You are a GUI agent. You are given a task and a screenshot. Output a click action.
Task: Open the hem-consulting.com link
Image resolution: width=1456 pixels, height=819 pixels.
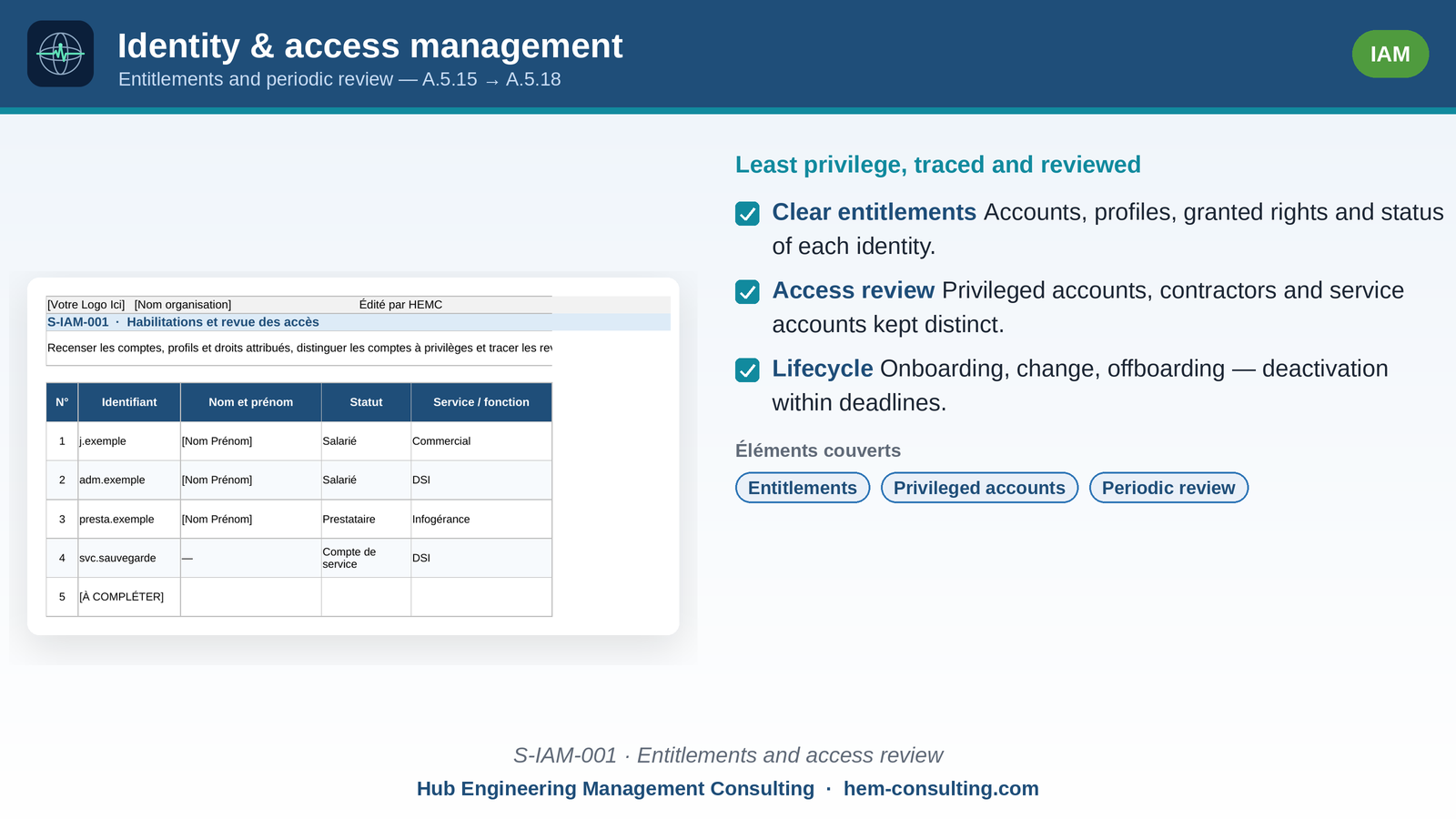pyautogui.click(x=941, y=789)
